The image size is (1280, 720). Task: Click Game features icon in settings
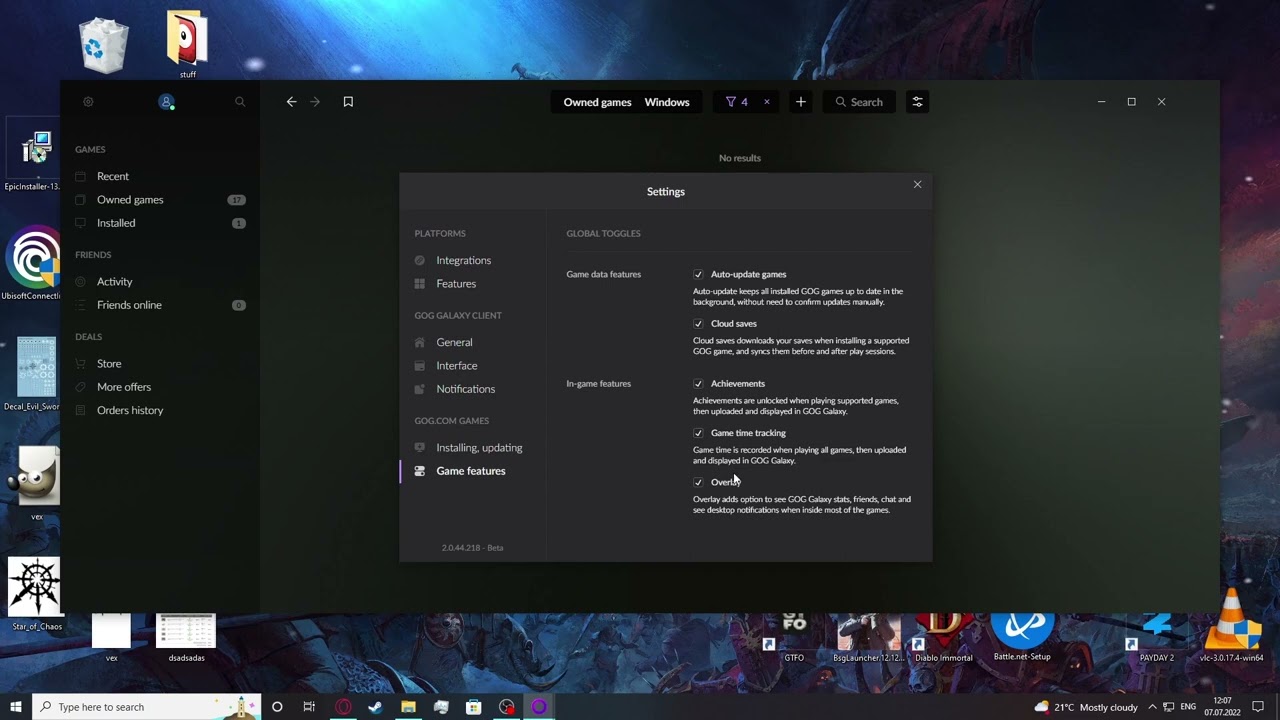(420, 471)
